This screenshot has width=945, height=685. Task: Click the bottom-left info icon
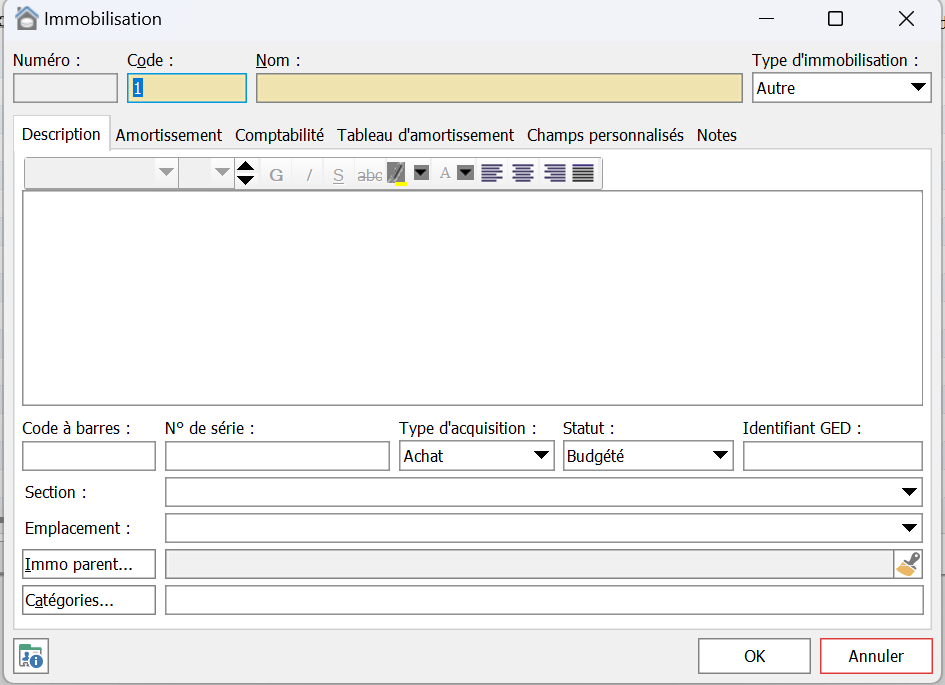[31, 656]
